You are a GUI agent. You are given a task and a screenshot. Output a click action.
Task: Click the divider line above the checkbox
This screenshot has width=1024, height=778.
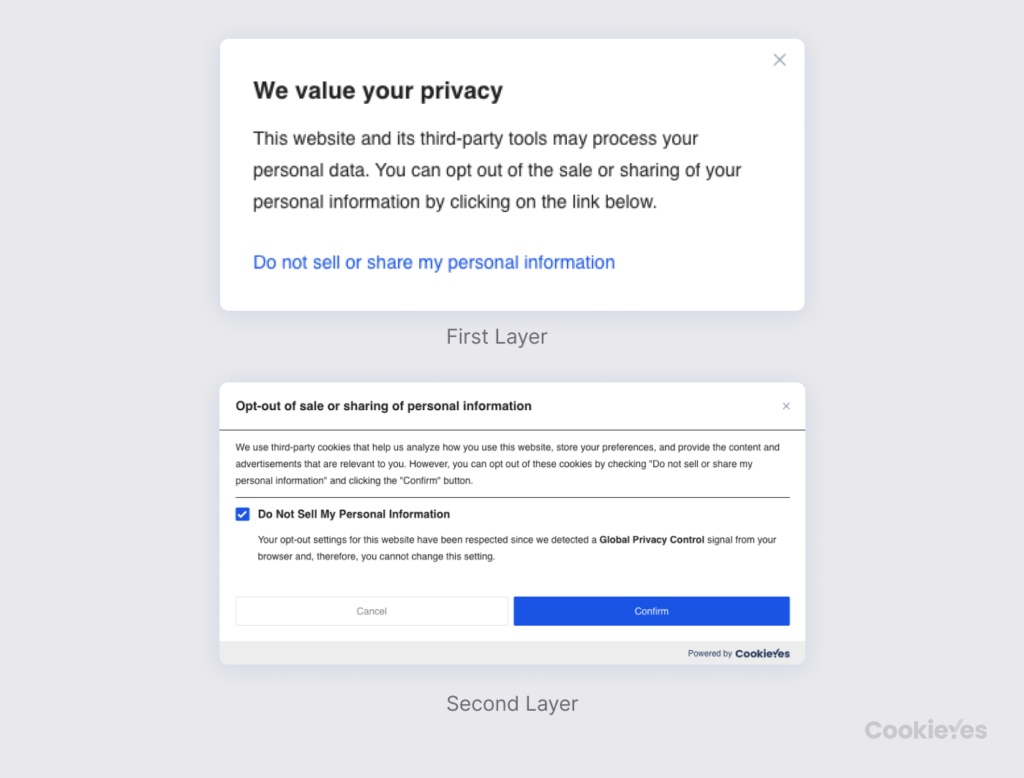click(512, 497)
